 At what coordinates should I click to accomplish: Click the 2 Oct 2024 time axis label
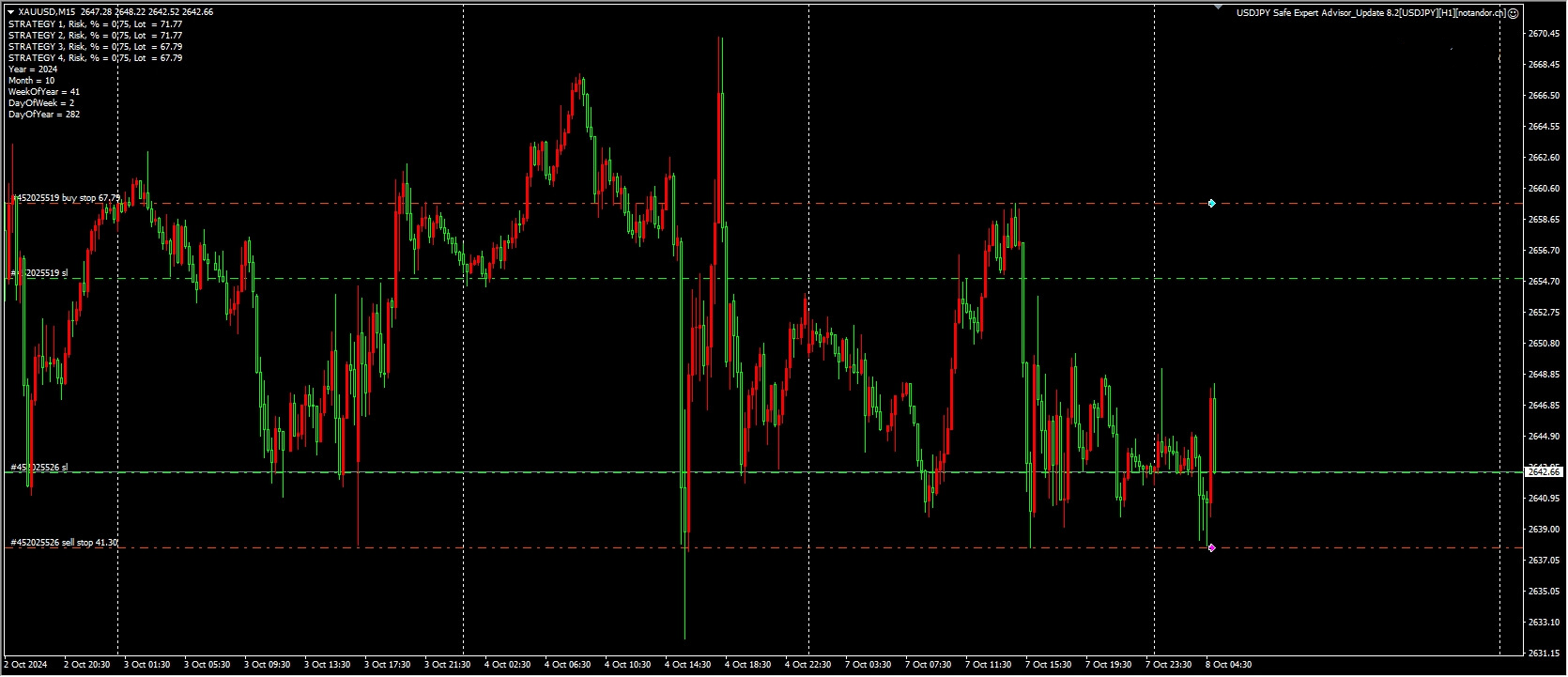(x=28, y=665)
